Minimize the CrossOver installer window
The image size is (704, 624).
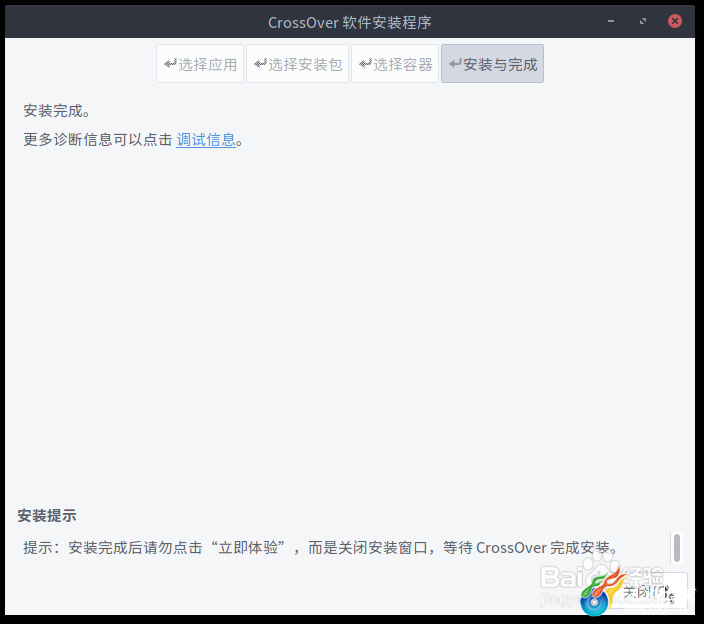(611, 21)
